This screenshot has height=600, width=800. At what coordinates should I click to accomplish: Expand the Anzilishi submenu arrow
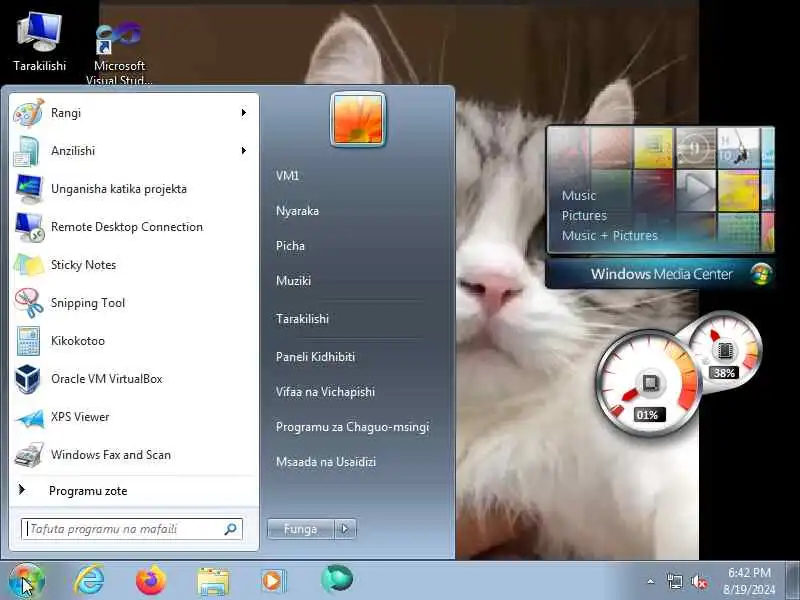click(244, 151)
